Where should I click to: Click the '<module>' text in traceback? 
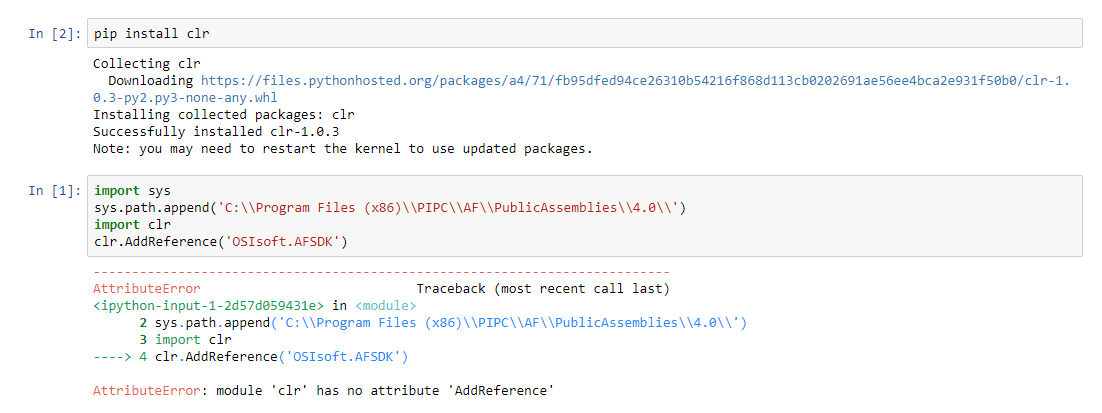(x=385, y=305)
